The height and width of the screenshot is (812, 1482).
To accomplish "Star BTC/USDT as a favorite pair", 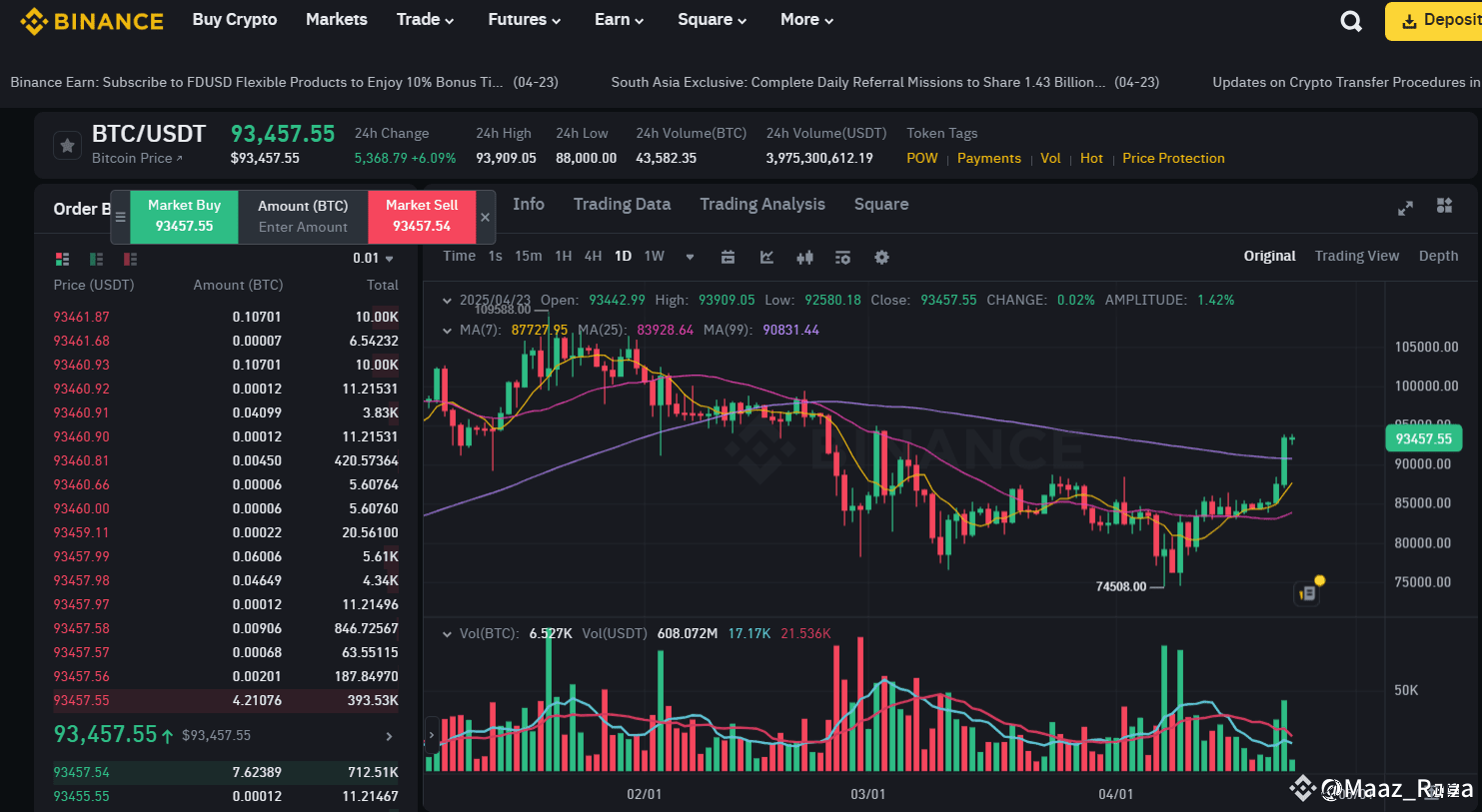I will coord(67,145).
